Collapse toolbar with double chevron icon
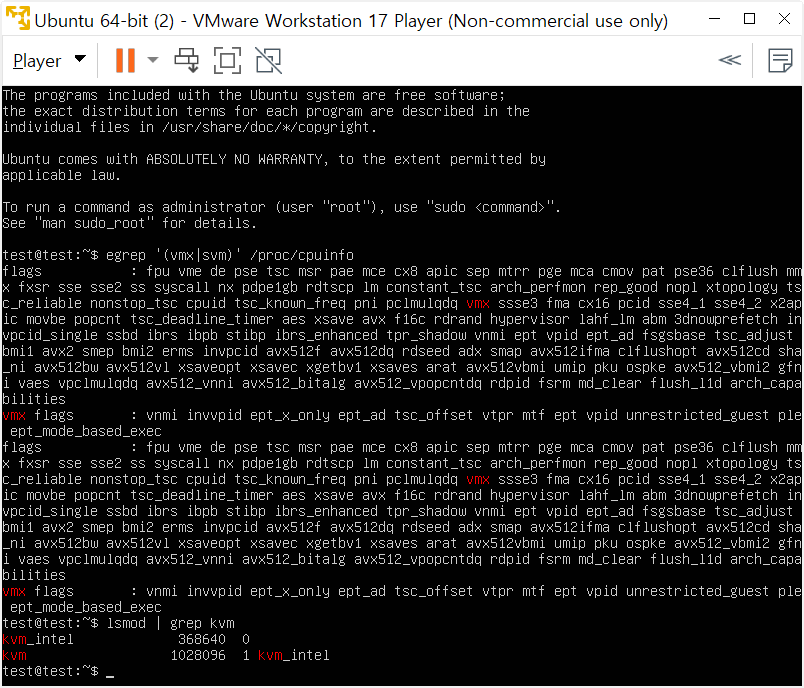The height and width of the screenshot is (688, 804). point(730,60)
